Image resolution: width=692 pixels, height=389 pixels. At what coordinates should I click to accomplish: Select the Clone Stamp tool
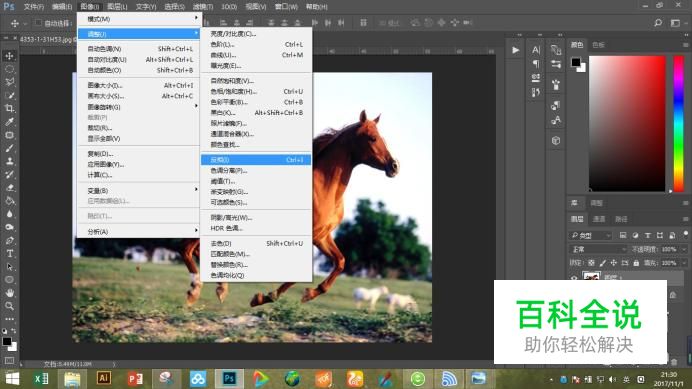(x=9, y=161)
